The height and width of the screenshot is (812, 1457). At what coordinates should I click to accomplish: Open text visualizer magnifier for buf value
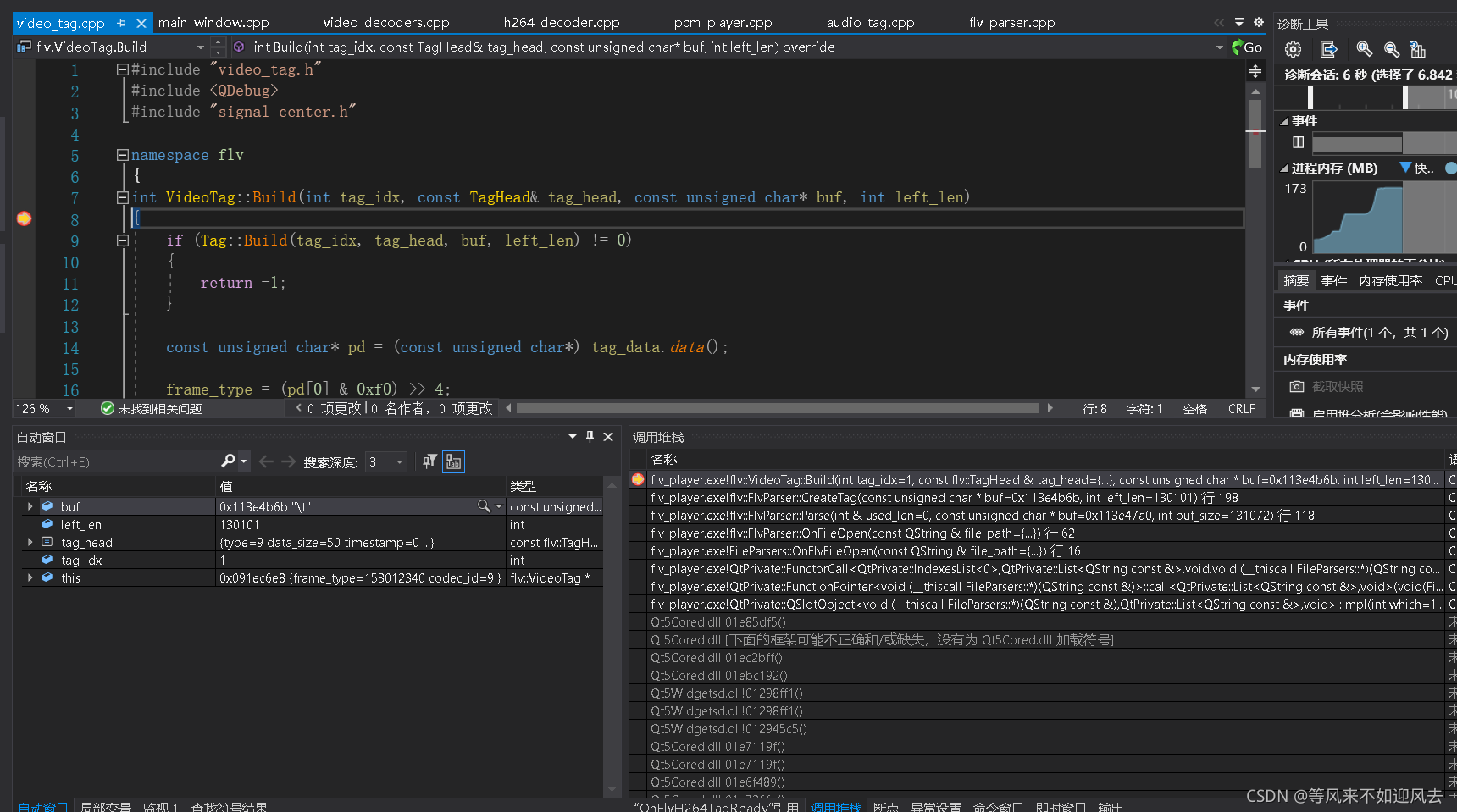(x=484, y=505)
